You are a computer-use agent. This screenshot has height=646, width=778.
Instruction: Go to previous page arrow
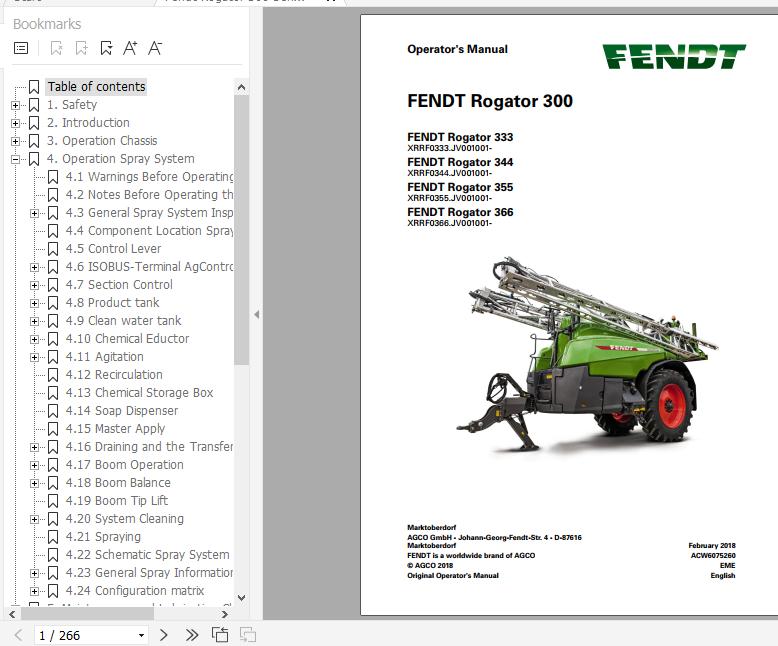click(x=18, y=635)
